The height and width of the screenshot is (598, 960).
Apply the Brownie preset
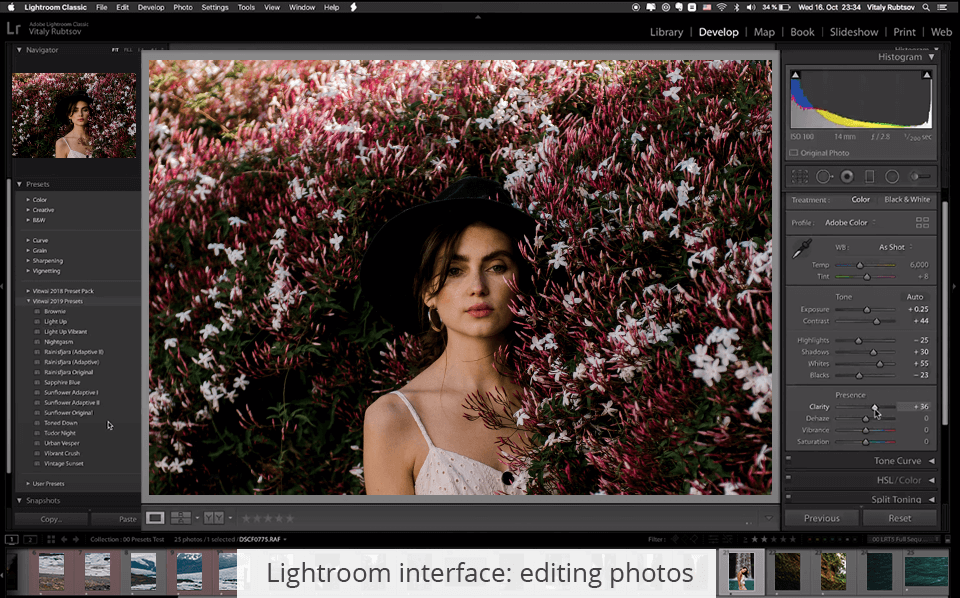pyautogui.click(x=55, y=311)
